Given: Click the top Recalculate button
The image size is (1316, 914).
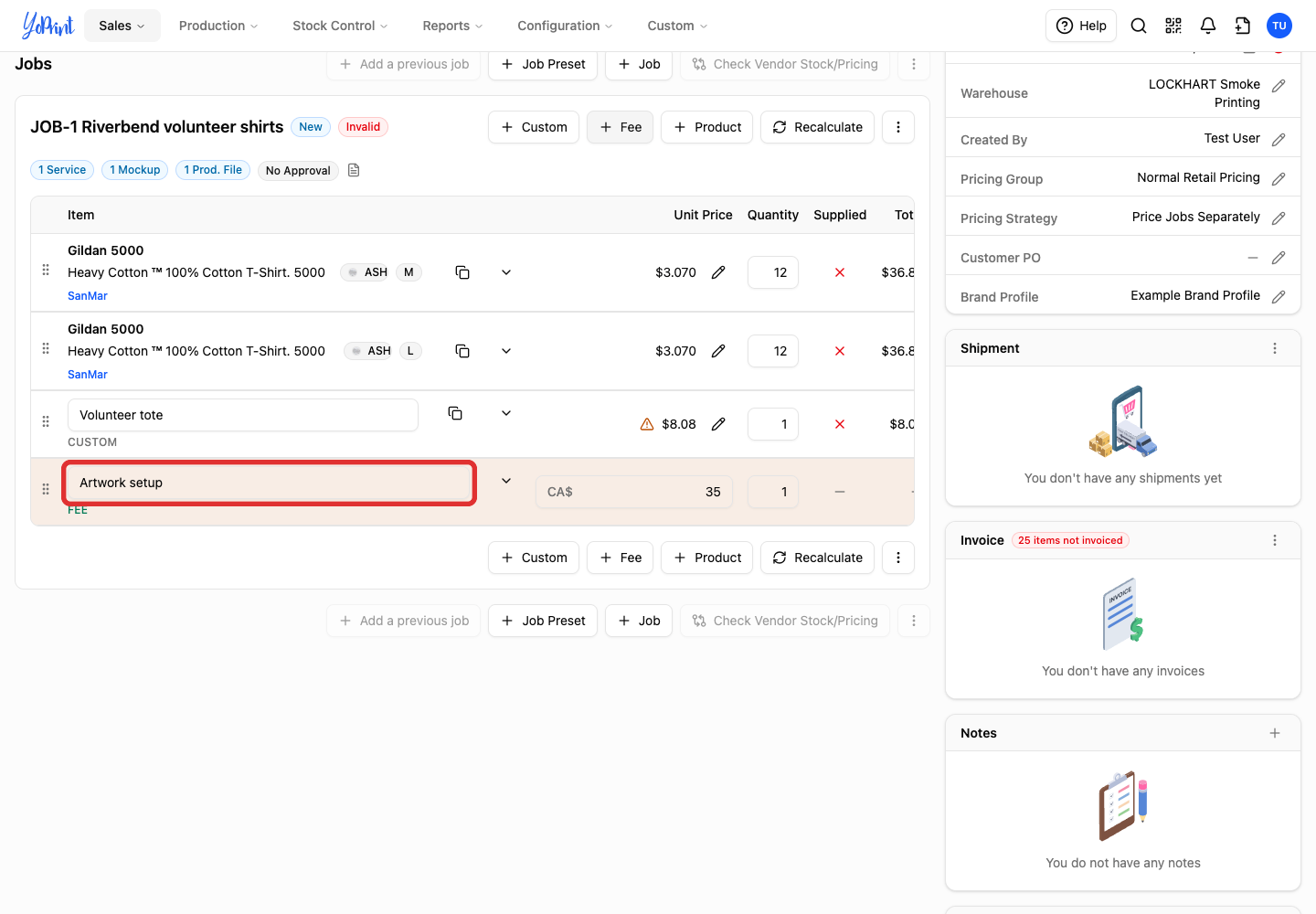Looking at the screenshot, I should 817,127.
